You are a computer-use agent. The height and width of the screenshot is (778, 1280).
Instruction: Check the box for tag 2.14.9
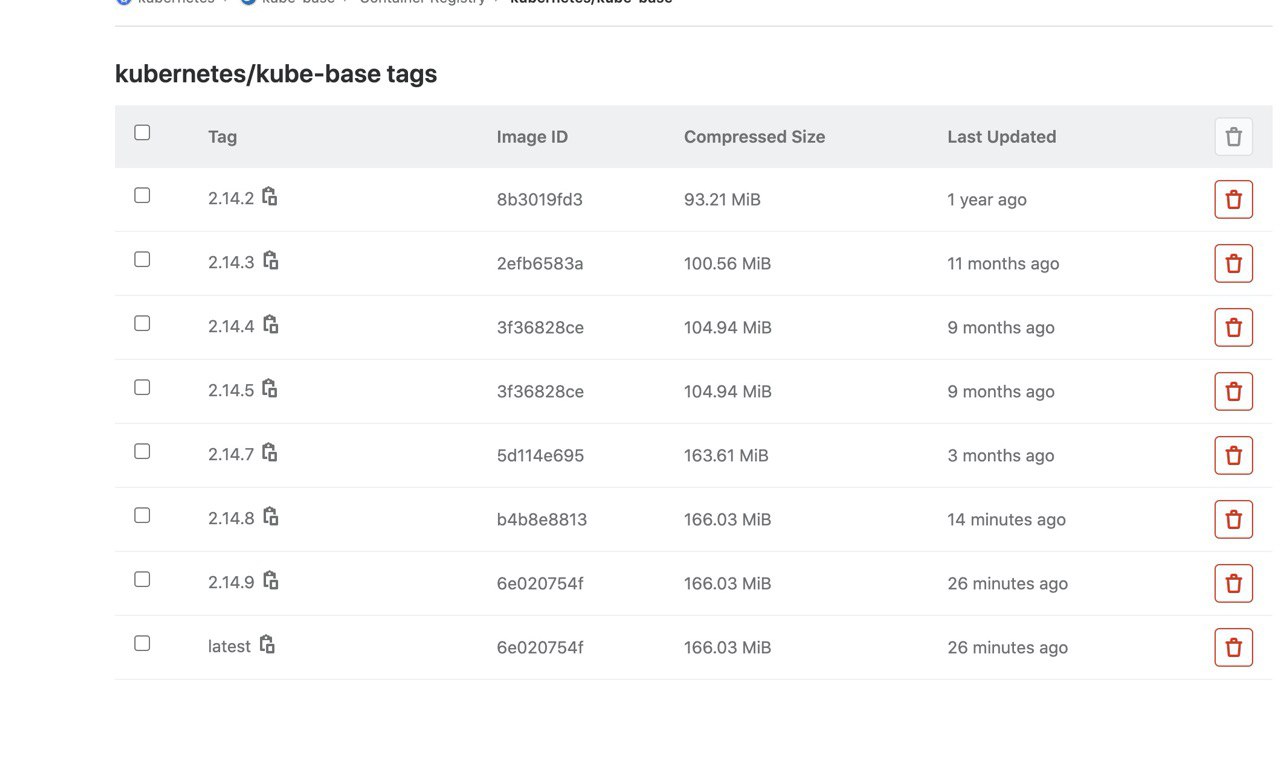142,580
